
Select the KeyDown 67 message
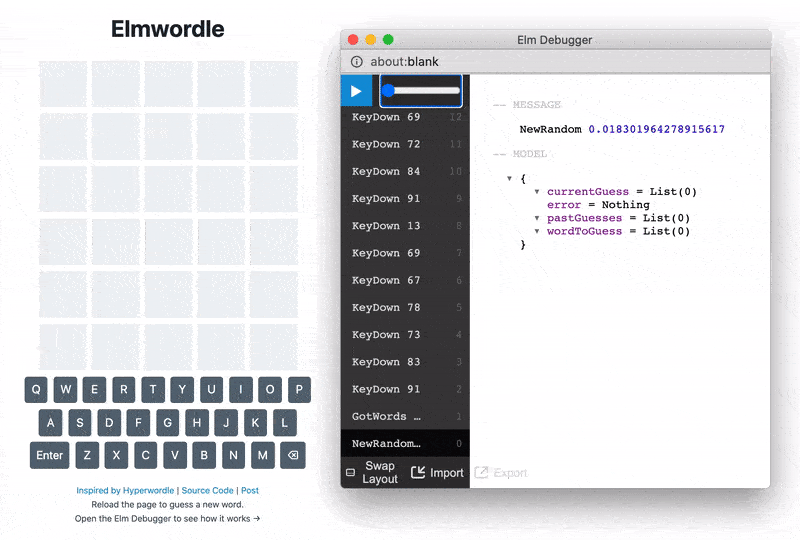point(405,280)
